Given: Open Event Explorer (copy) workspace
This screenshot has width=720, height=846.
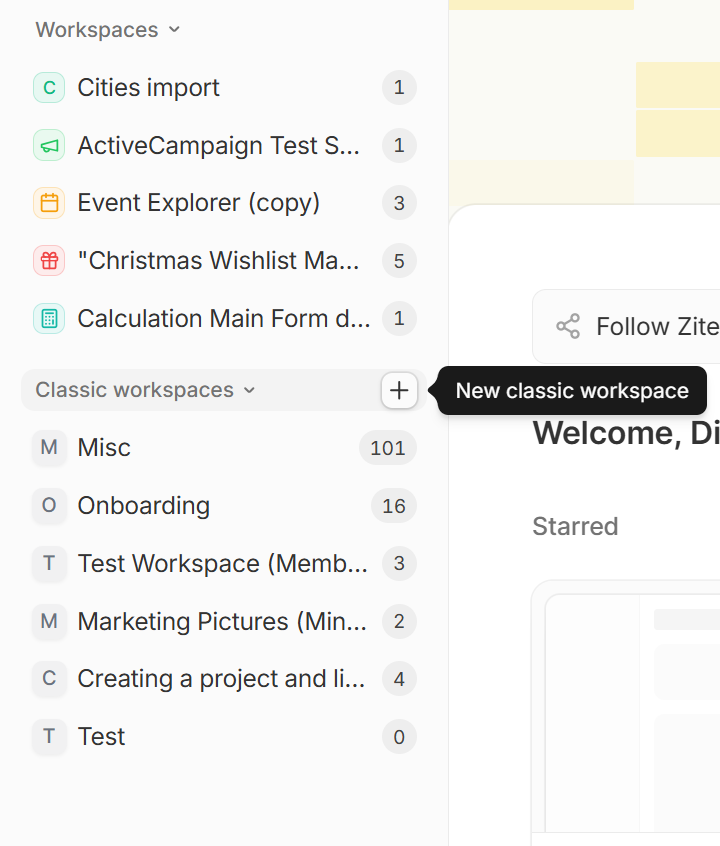Looking at the screenshot, I should click(224, 203).
